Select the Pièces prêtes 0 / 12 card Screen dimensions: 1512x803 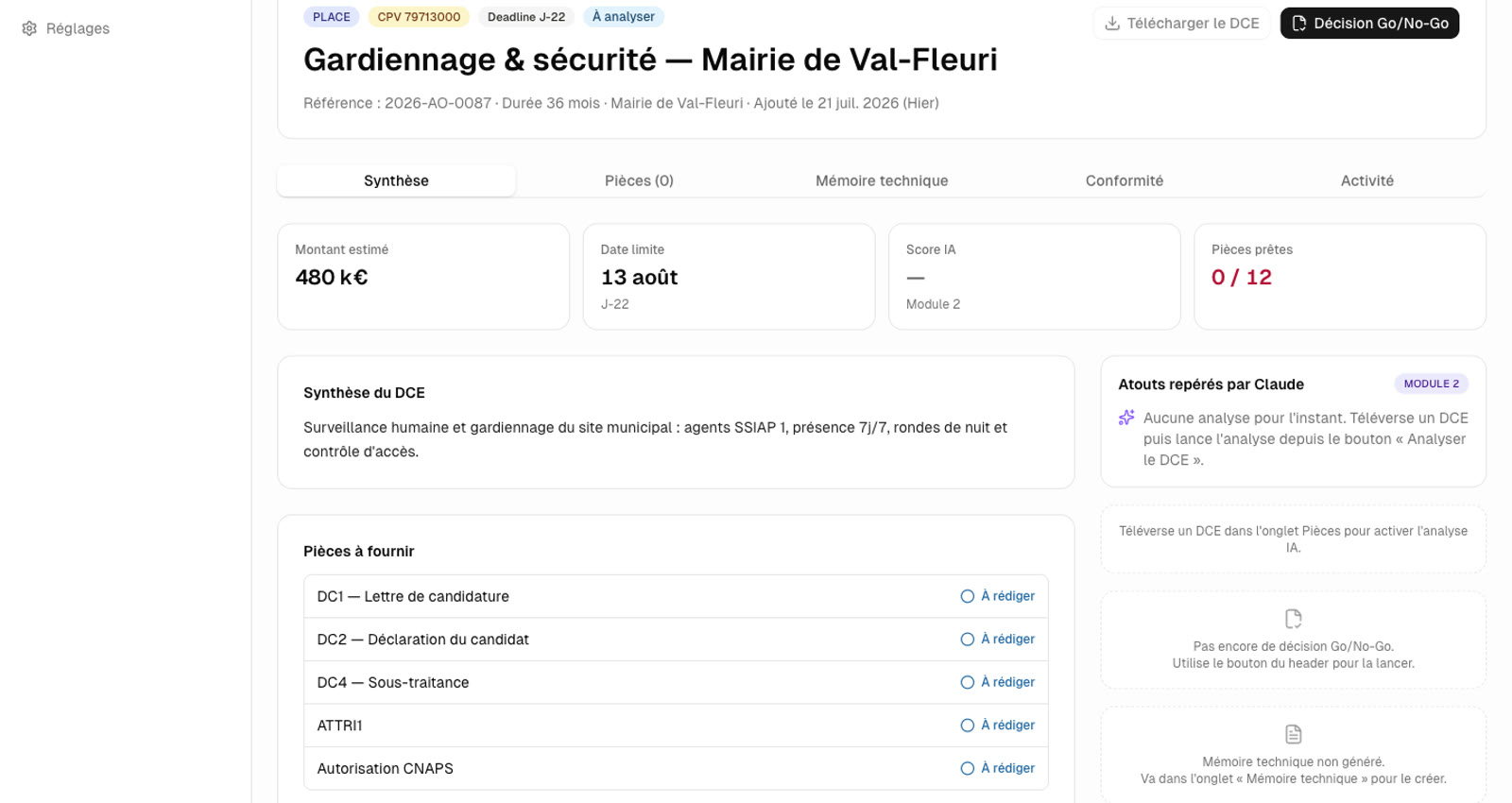pyautogui.click(x=1340, y=277)
